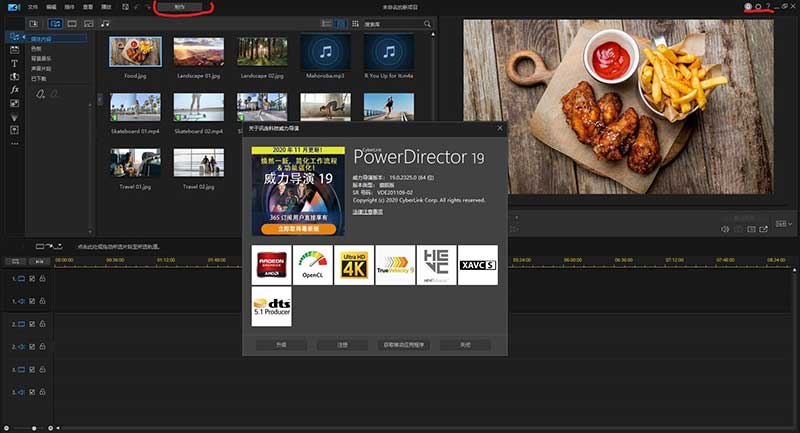The height and width of the screenshot is (433, 800).
Task: Click the add tag icon under the folder list
Action: click(x=40, y=93)
